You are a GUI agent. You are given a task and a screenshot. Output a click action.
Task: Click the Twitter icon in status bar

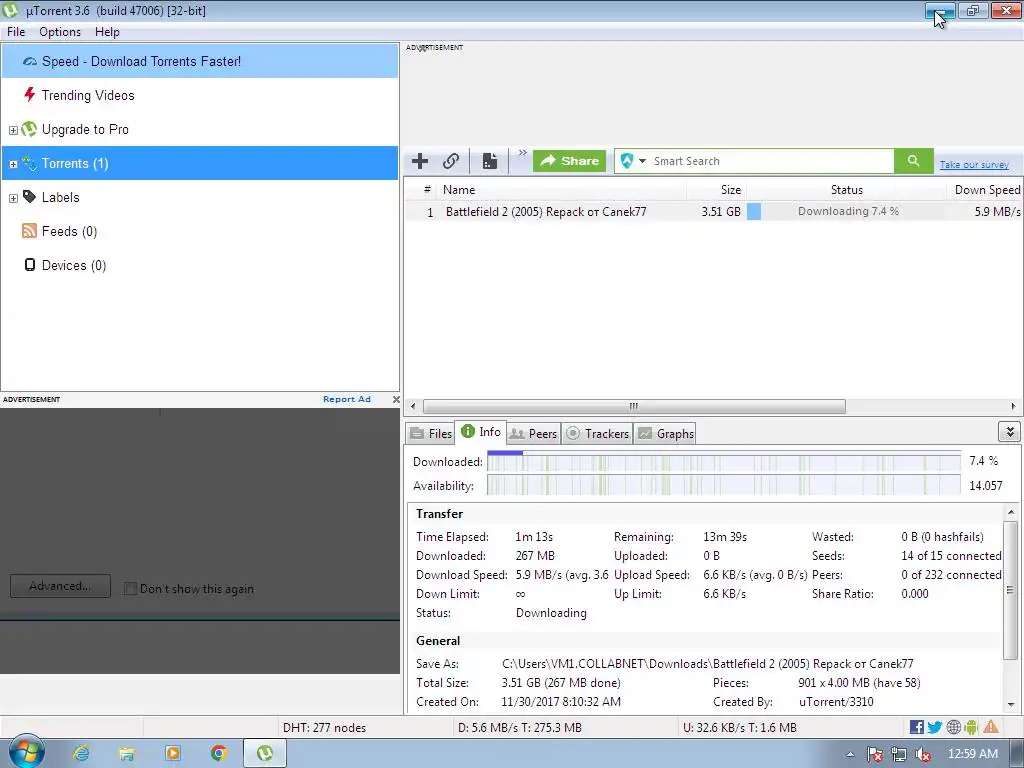935,727
